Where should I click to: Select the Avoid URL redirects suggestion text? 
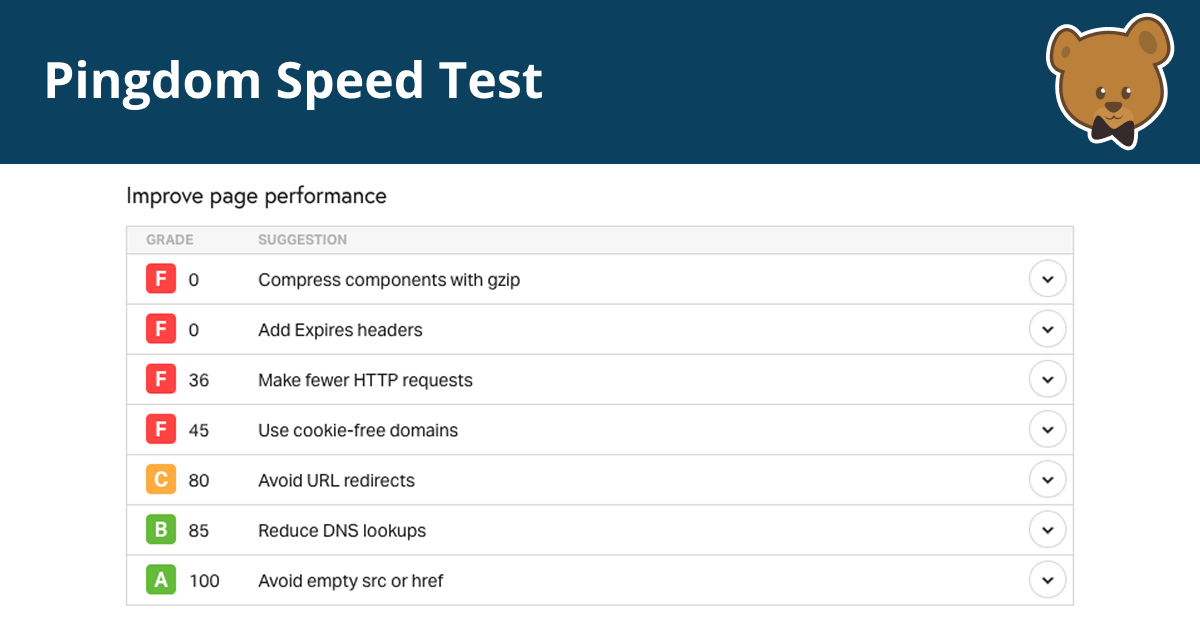click(336, 480)
